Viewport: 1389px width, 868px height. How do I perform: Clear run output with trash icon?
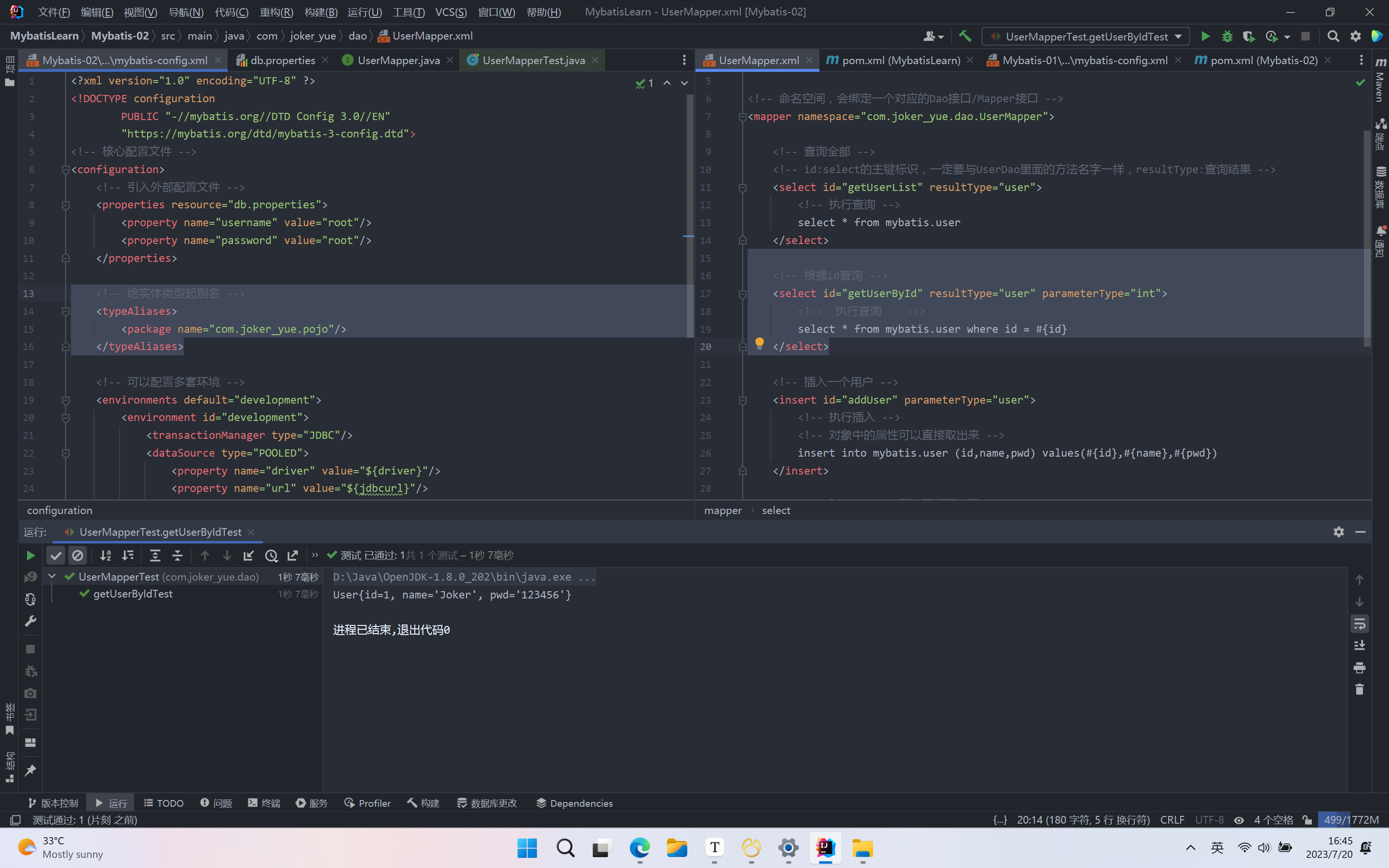[x=1359, y=689]
